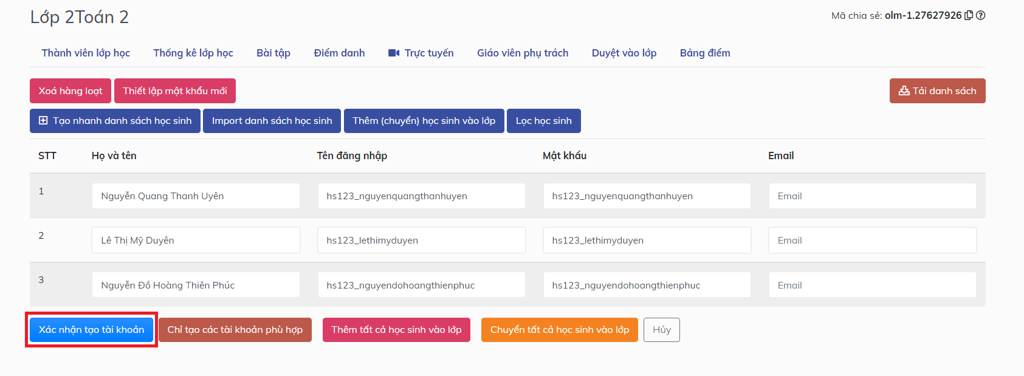Switch to the Thống kê lớp học tab
Screen dimensions: 1024x376
point(193,53)
